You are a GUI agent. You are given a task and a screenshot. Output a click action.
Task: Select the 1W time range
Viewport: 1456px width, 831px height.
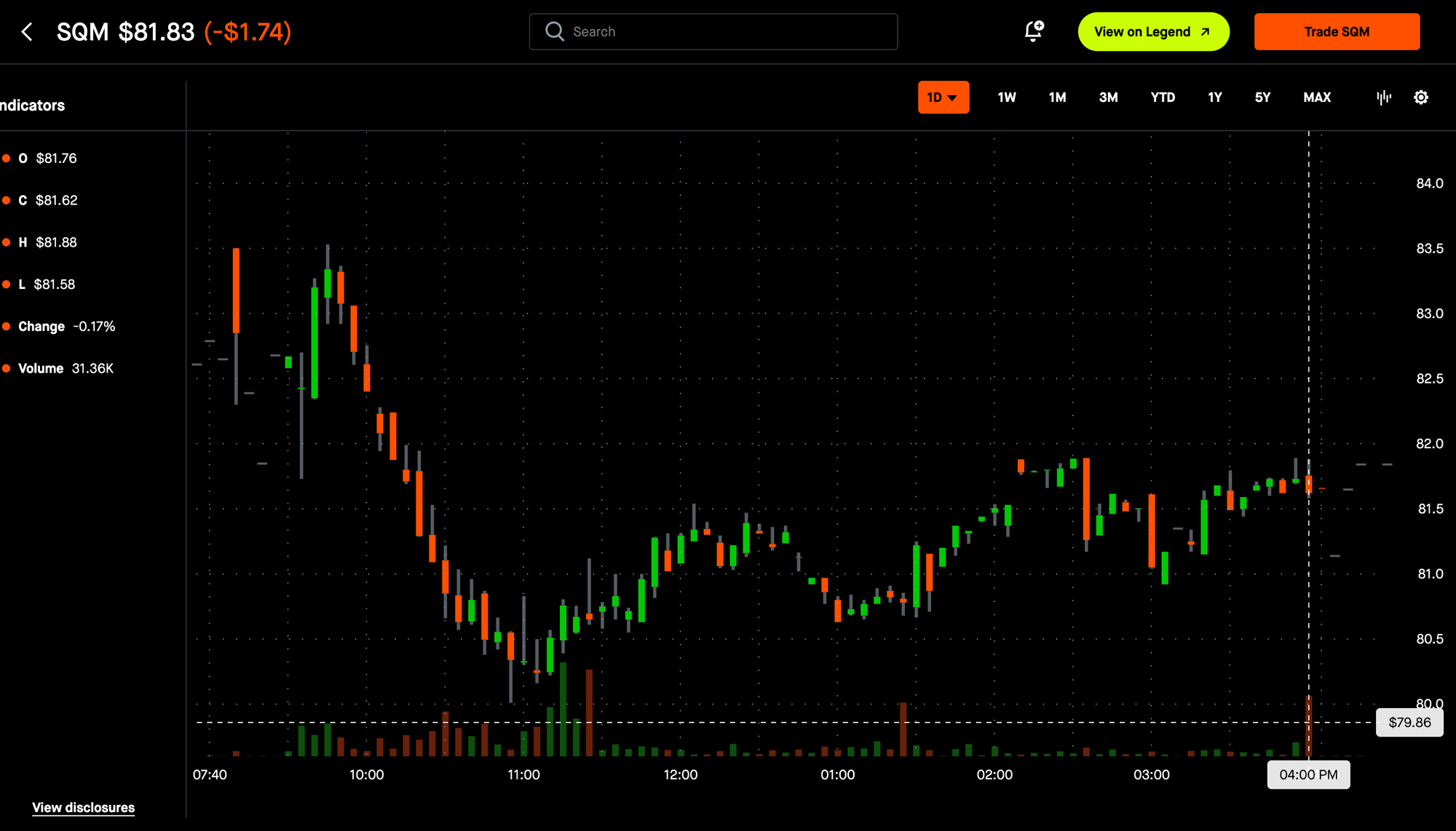pos(1006,98)
